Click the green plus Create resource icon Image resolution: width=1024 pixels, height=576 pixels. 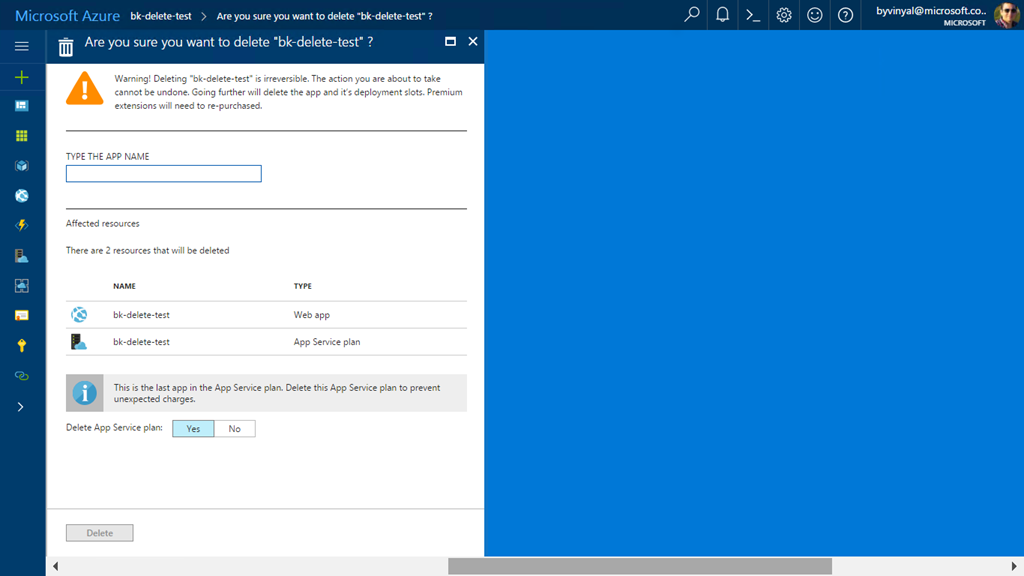pyautogui.click(x=22, y=77)
